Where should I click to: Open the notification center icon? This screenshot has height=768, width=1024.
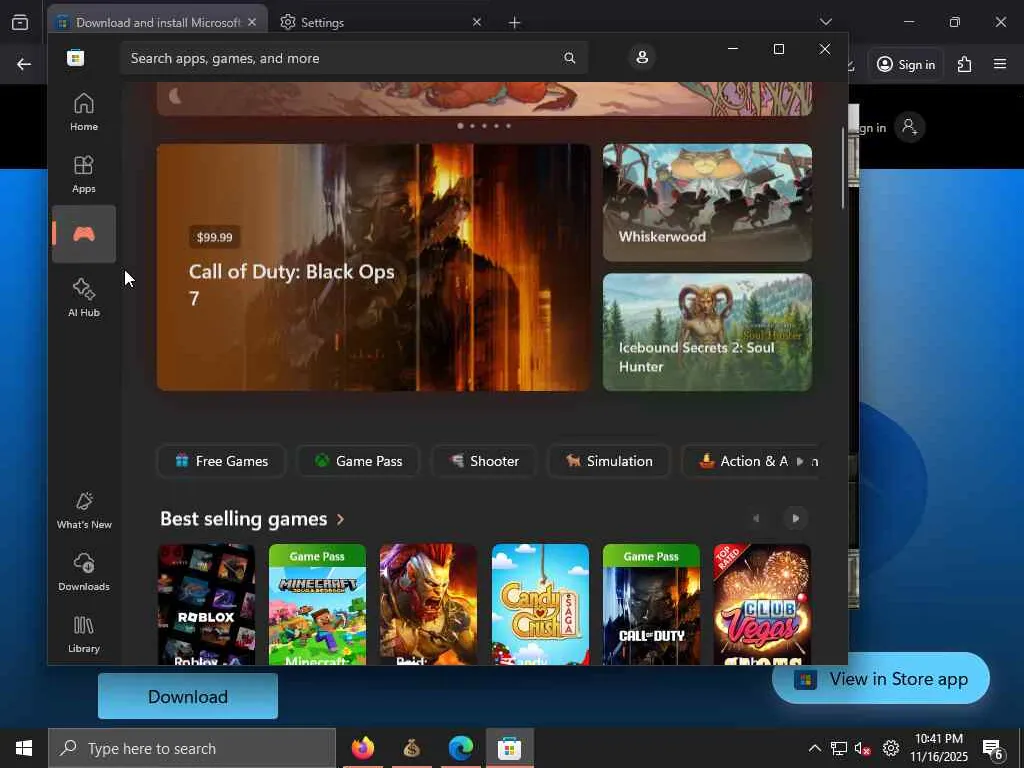pos(992,748)
